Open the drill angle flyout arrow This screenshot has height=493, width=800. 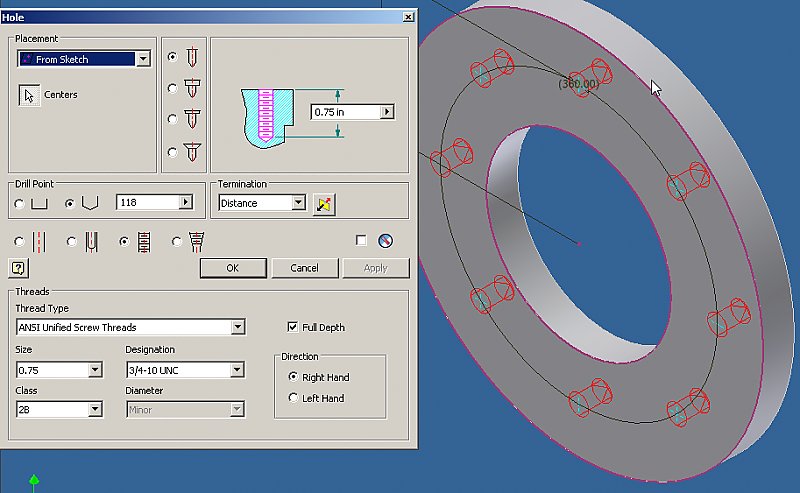click(186, 203)
